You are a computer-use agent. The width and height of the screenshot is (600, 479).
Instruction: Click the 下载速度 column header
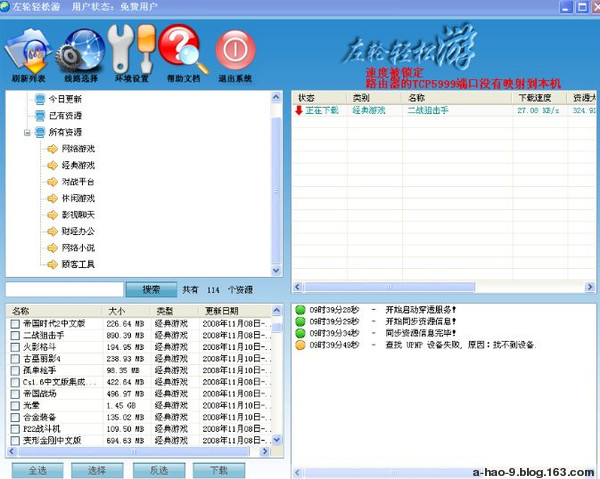(x=534, y=98)
